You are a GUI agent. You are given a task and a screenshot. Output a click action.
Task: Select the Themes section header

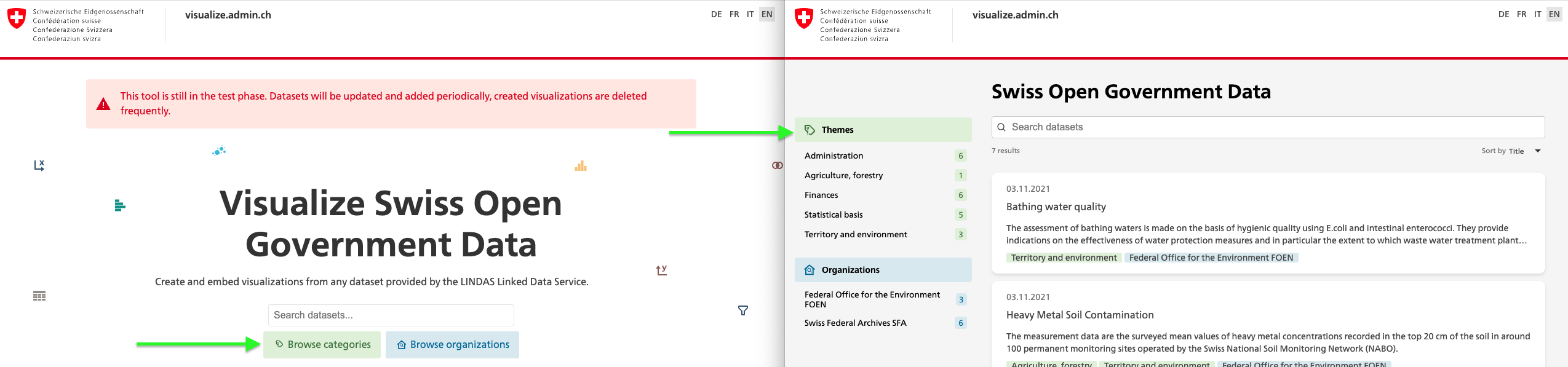[x=883, y=130]
